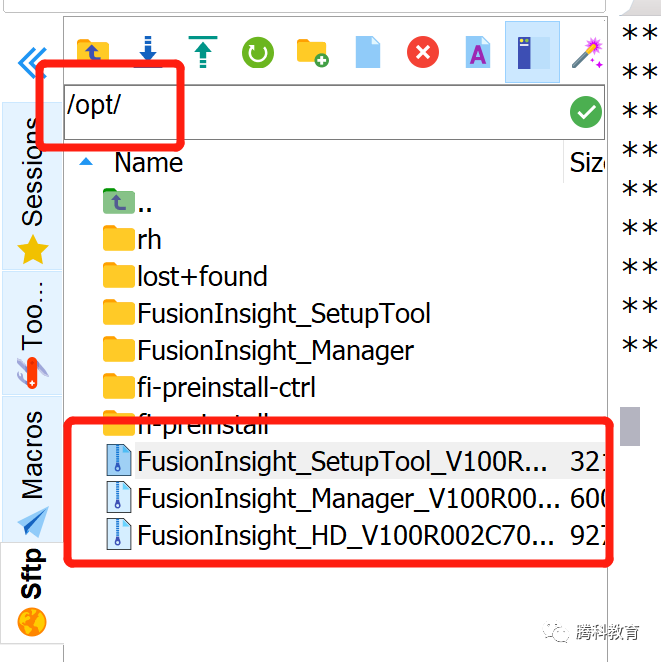
Task: Click the sort direction triangle beside Name
Action: click(86, 161)
